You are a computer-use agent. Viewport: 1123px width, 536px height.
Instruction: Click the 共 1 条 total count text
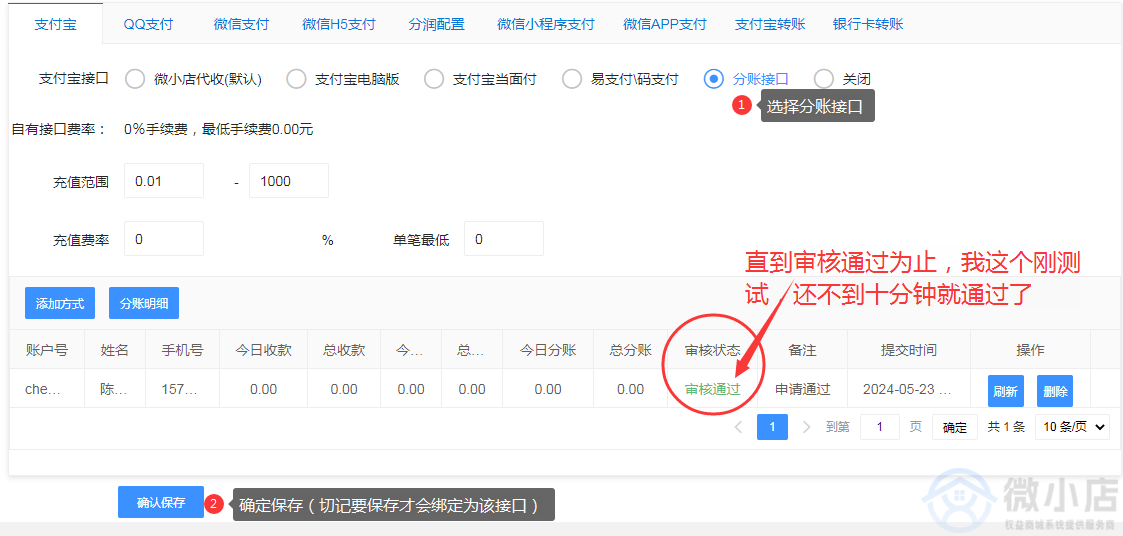coord(1006,427)
